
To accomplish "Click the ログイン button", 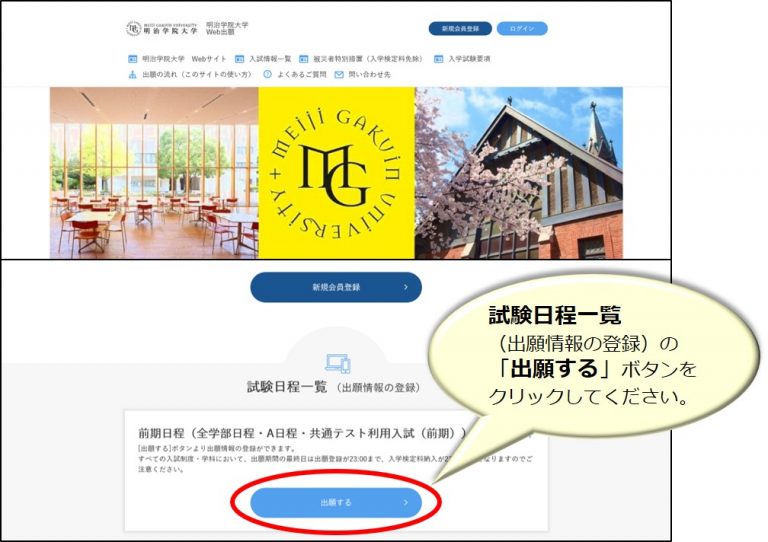I will coord(522,28).
